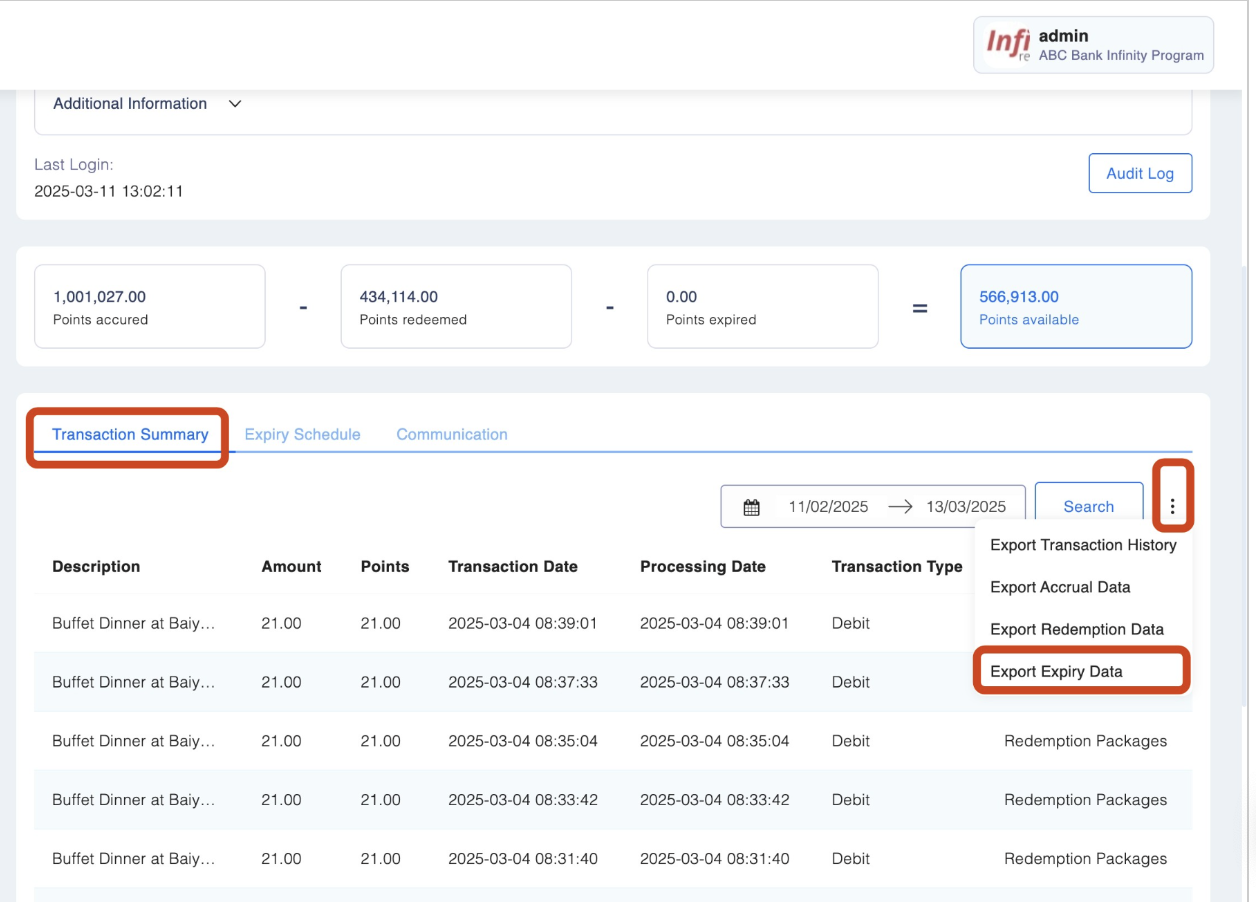This screenshot has height=902, width=1256.
Task: Open the admin profile dropdown
Action: (x=1093, y=45)
